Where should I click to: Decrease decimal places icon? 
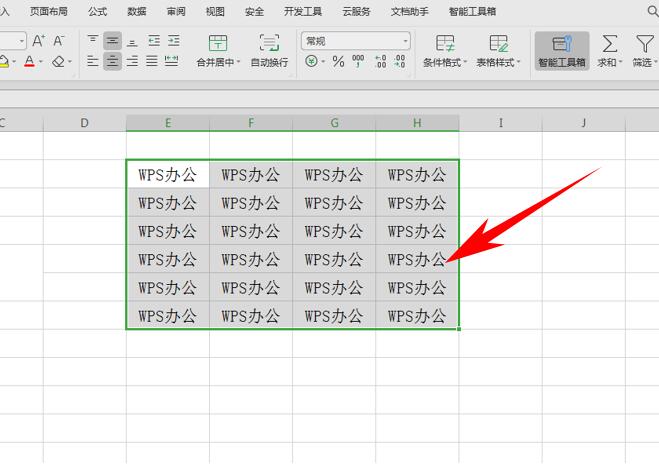coord(399,62)
